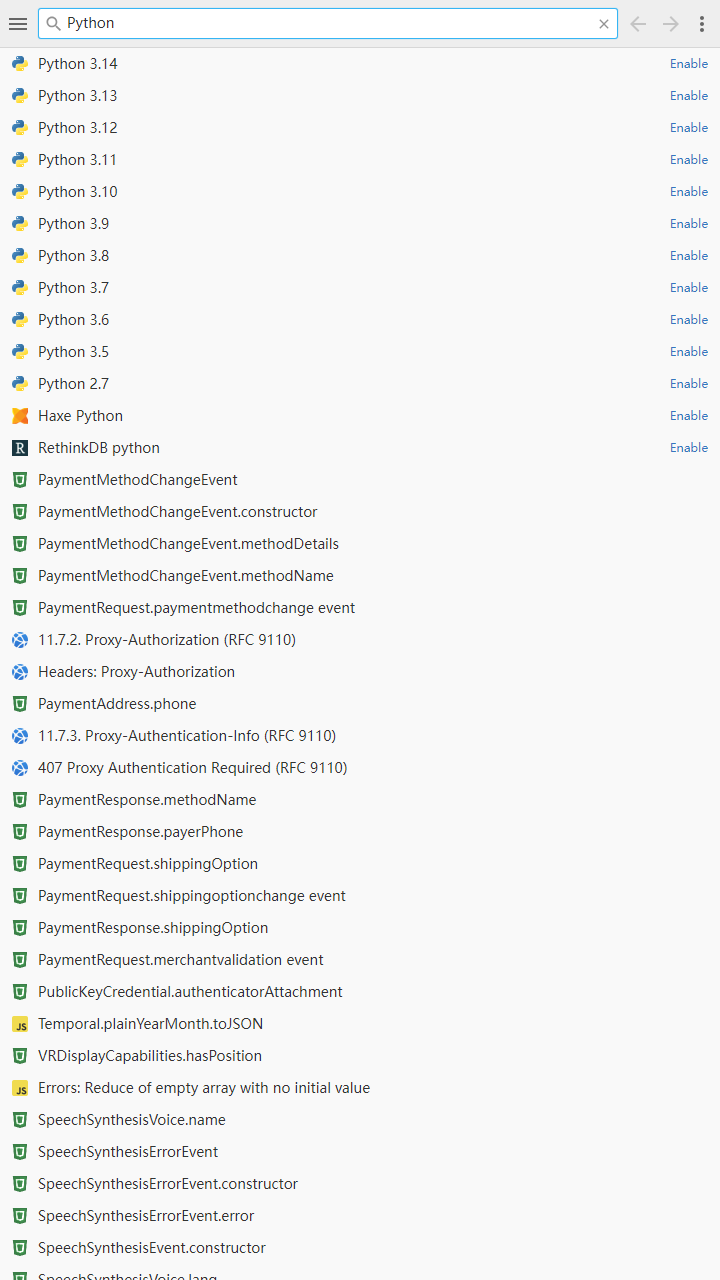Viewport: 720px width, 1280px height.
Task: Click the Python logo icon beside Python 3.12
Action: click(20, 128)
